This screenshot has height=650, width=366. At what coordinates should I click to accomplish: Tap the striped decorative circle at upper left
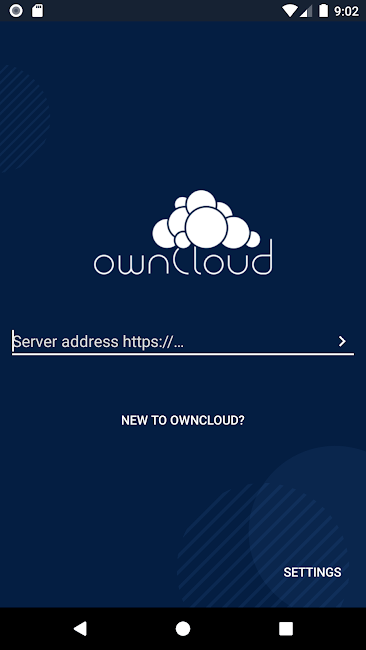point(21,119)
